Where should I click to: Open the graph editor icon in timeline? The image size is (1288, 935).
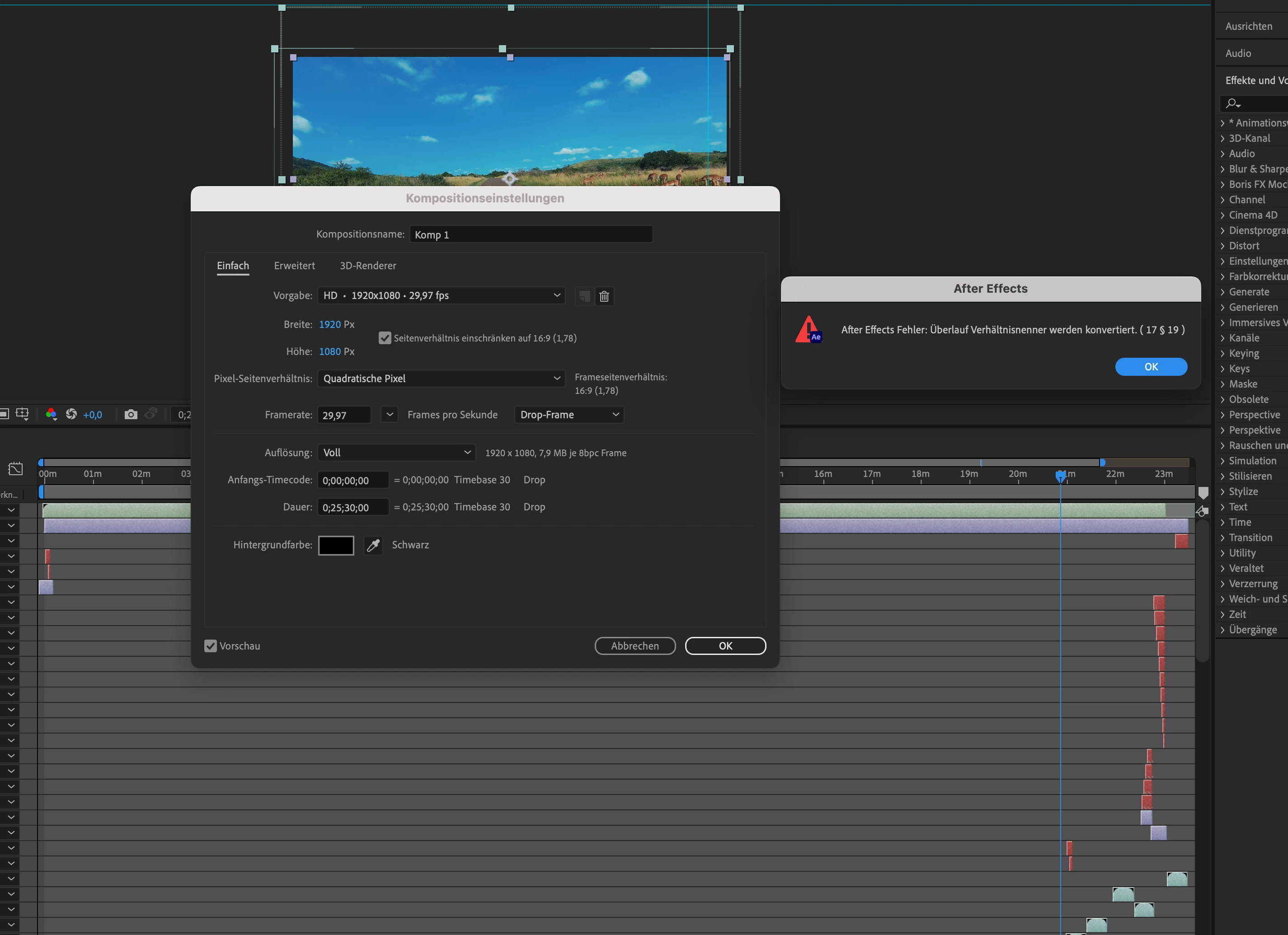click(16, 469)
